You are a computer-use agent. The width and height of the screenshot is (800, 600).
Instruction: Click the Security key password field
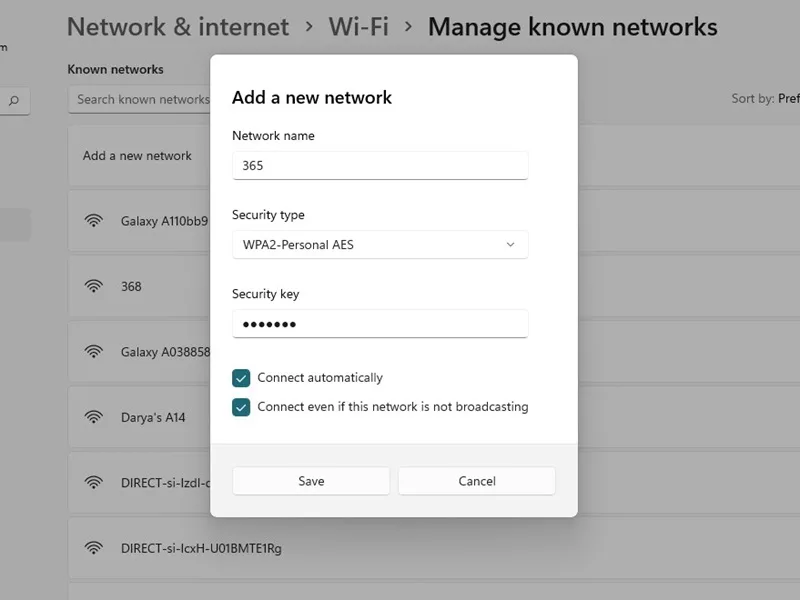click(x=380, y=323)
